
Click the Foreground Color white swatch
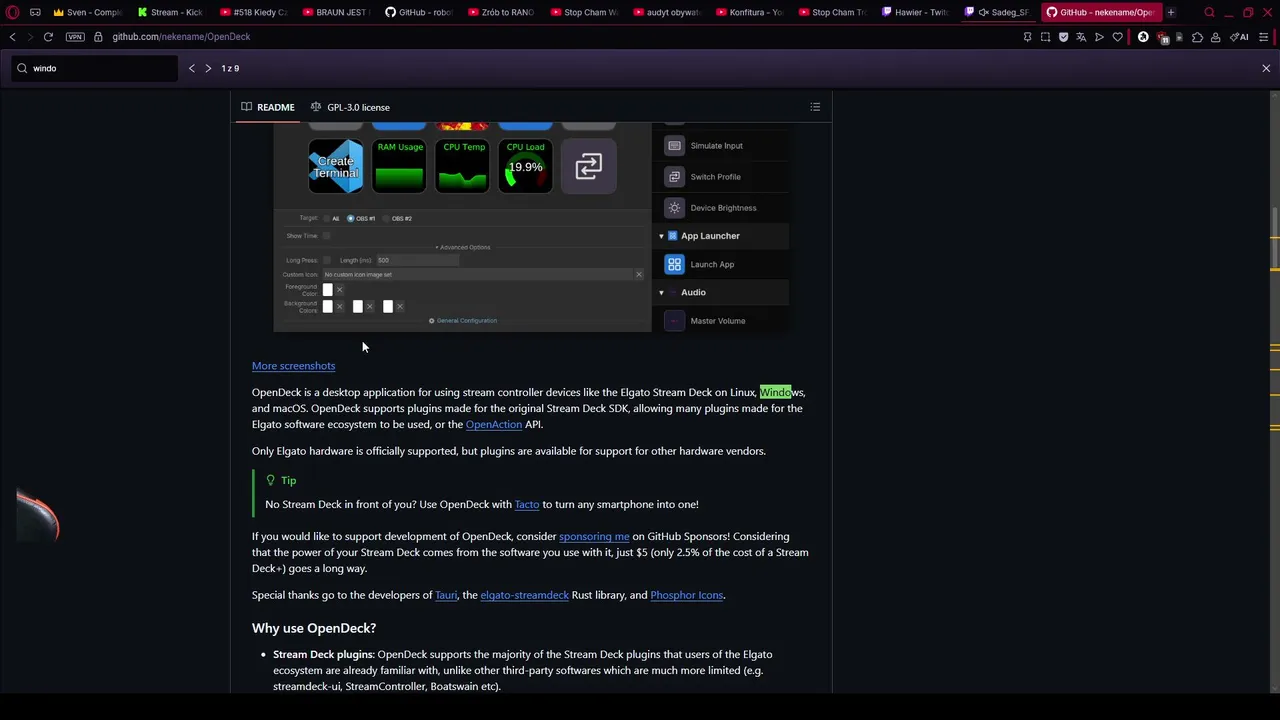pos(327,290)
